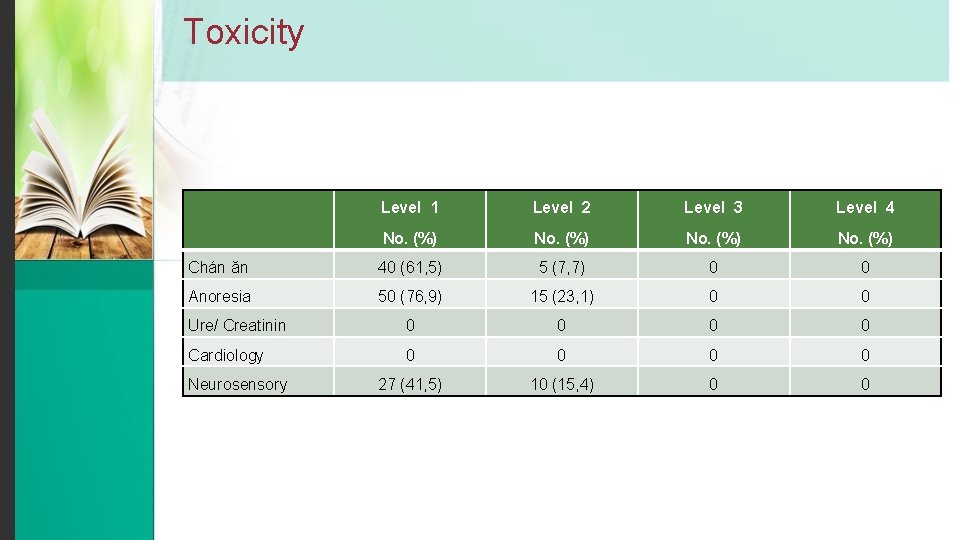Click the Chán ăn row label
This screenshot has height=540, width=960.
[x=218, y=268]
